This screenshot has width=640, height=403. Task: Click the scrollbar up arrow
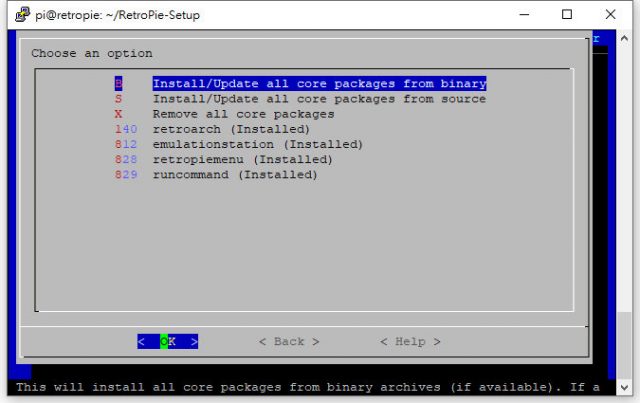click(624, 38)
